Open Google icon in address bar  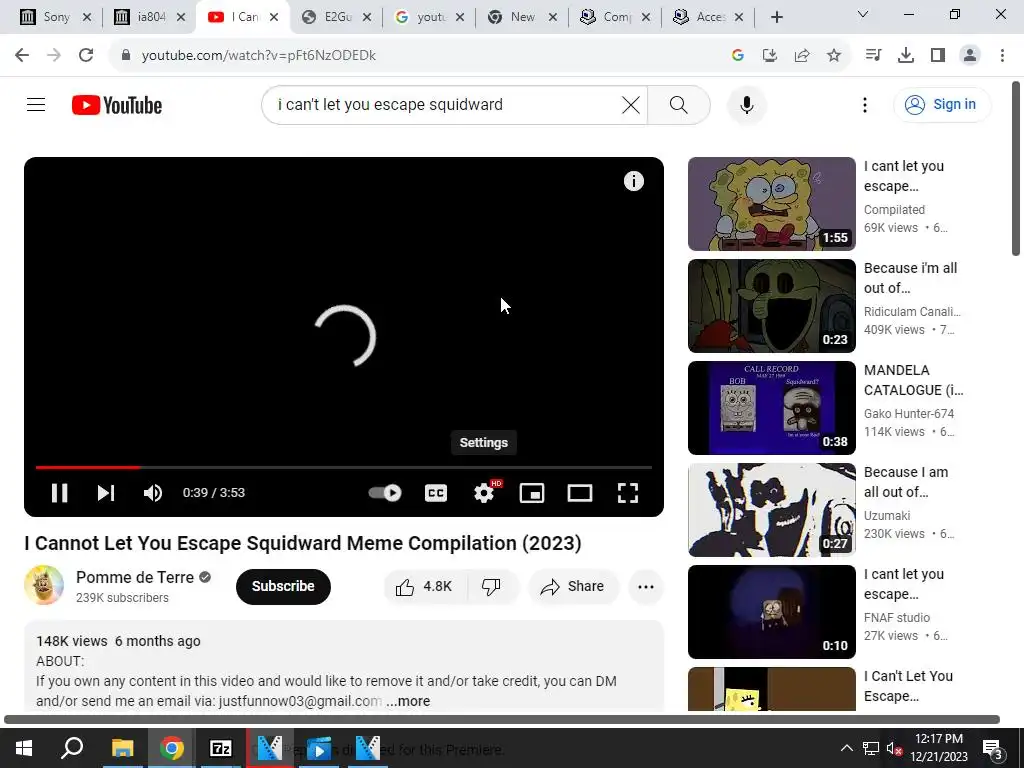(738, 56)
